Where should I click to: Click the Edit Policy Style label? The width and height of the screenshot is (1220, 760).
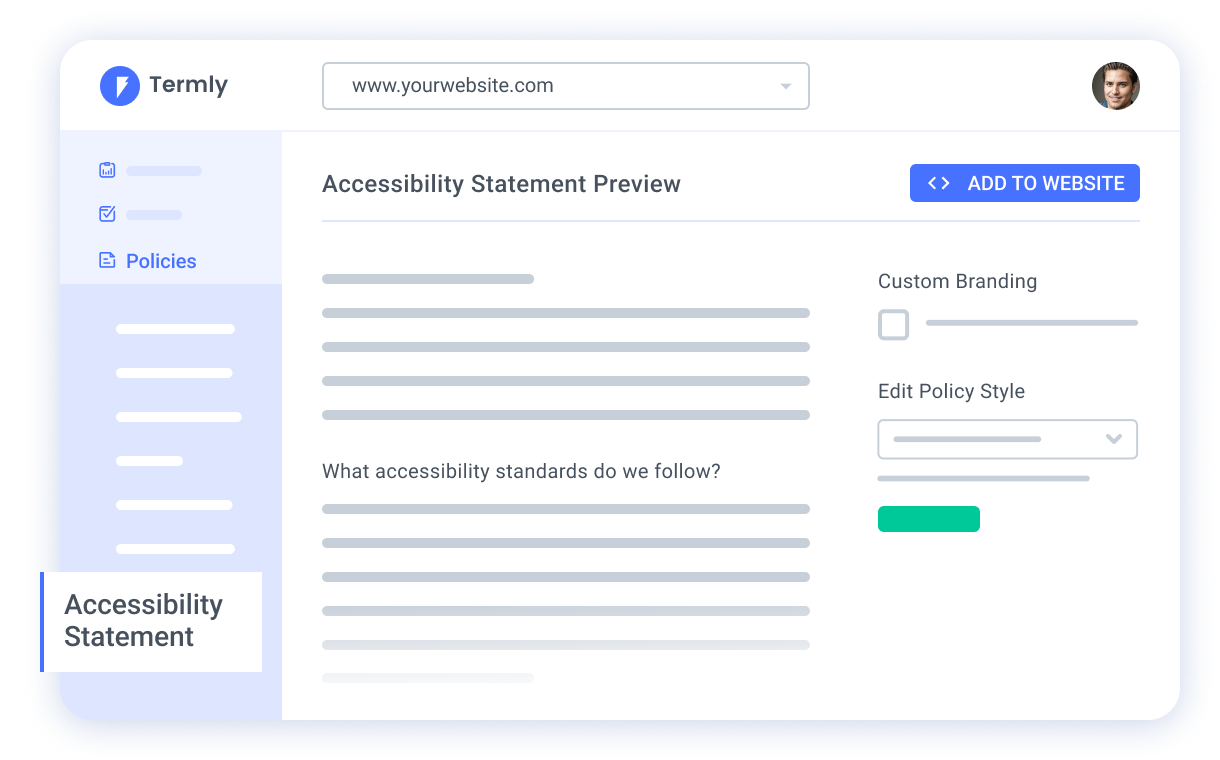click(951, 391)
